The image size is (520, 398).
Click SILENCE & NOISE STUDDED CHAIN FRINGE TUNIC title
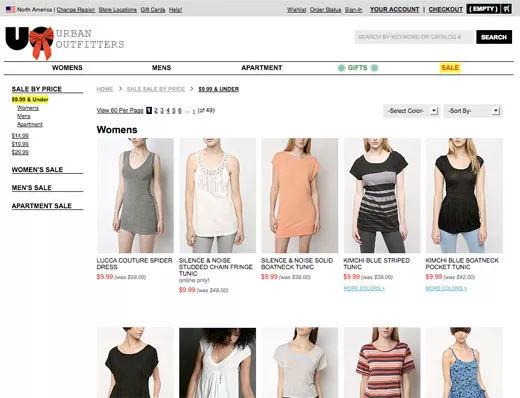(x=215, y=267)
